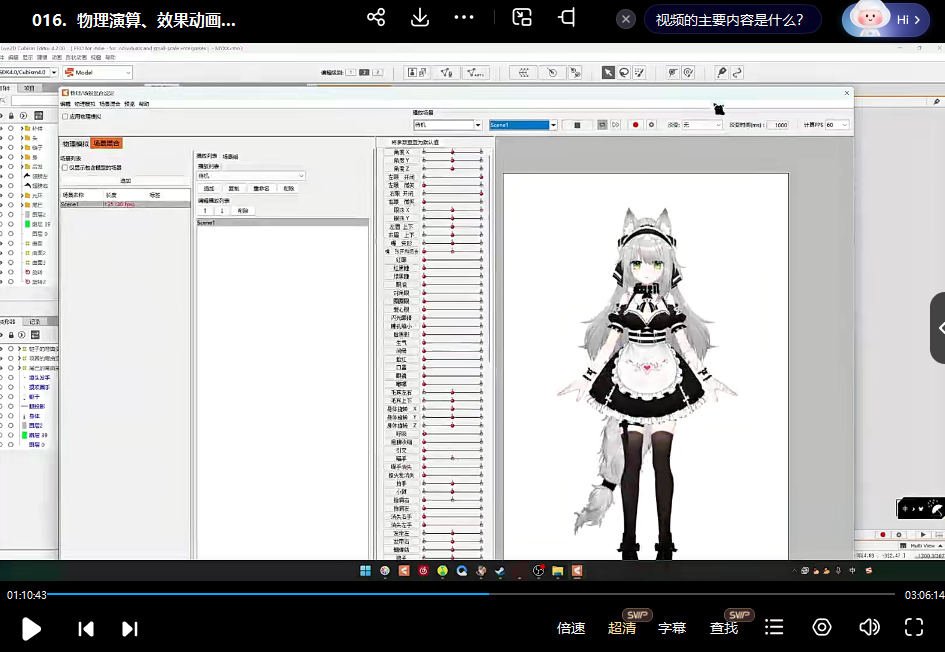
Task: Click the stop playback icon in scene dialog
Action: click(576, 124)
